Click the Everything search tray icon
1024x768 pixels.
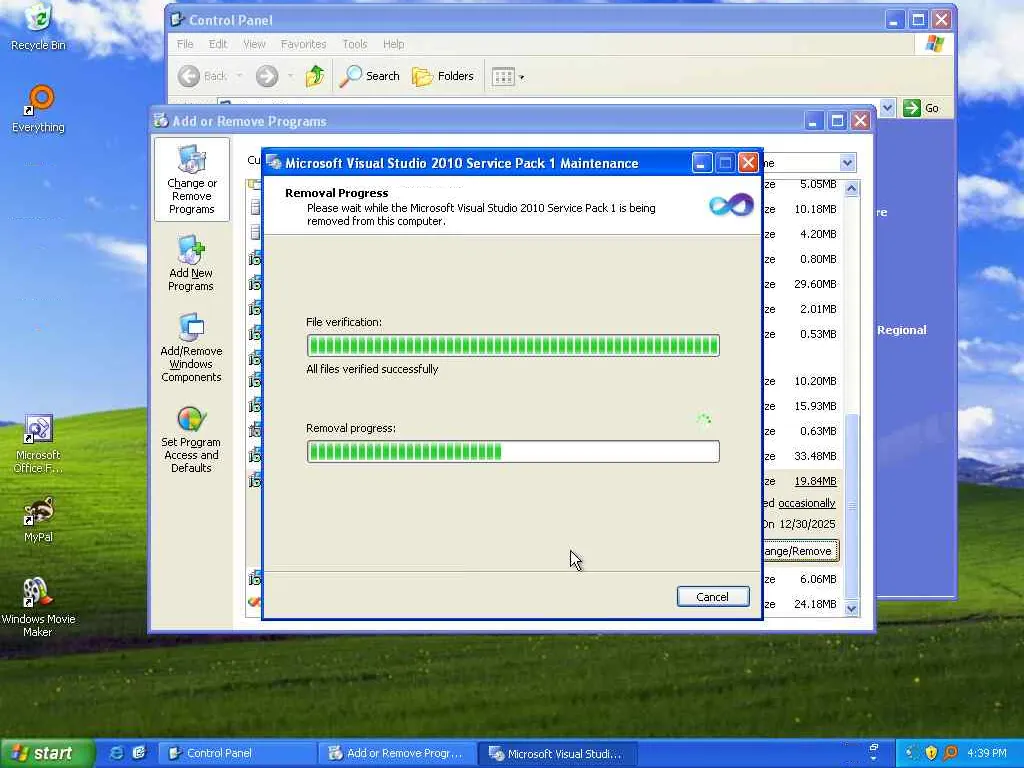[x=950, y=753]
